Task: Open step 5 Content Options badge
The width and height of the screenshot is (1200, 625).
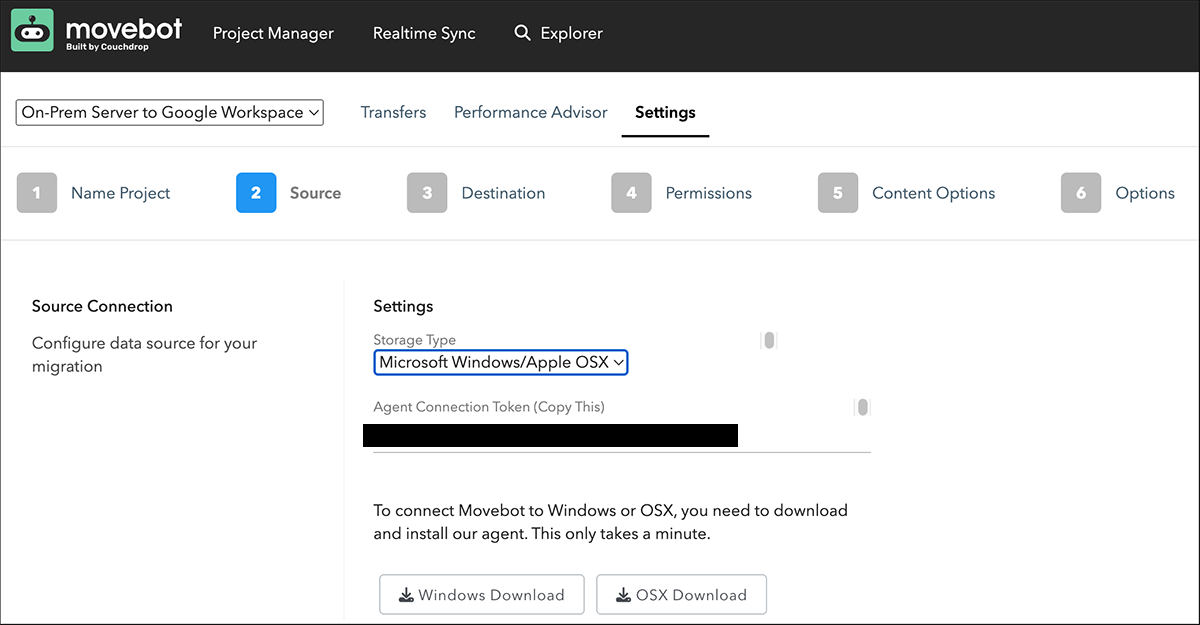Action: 838,193
